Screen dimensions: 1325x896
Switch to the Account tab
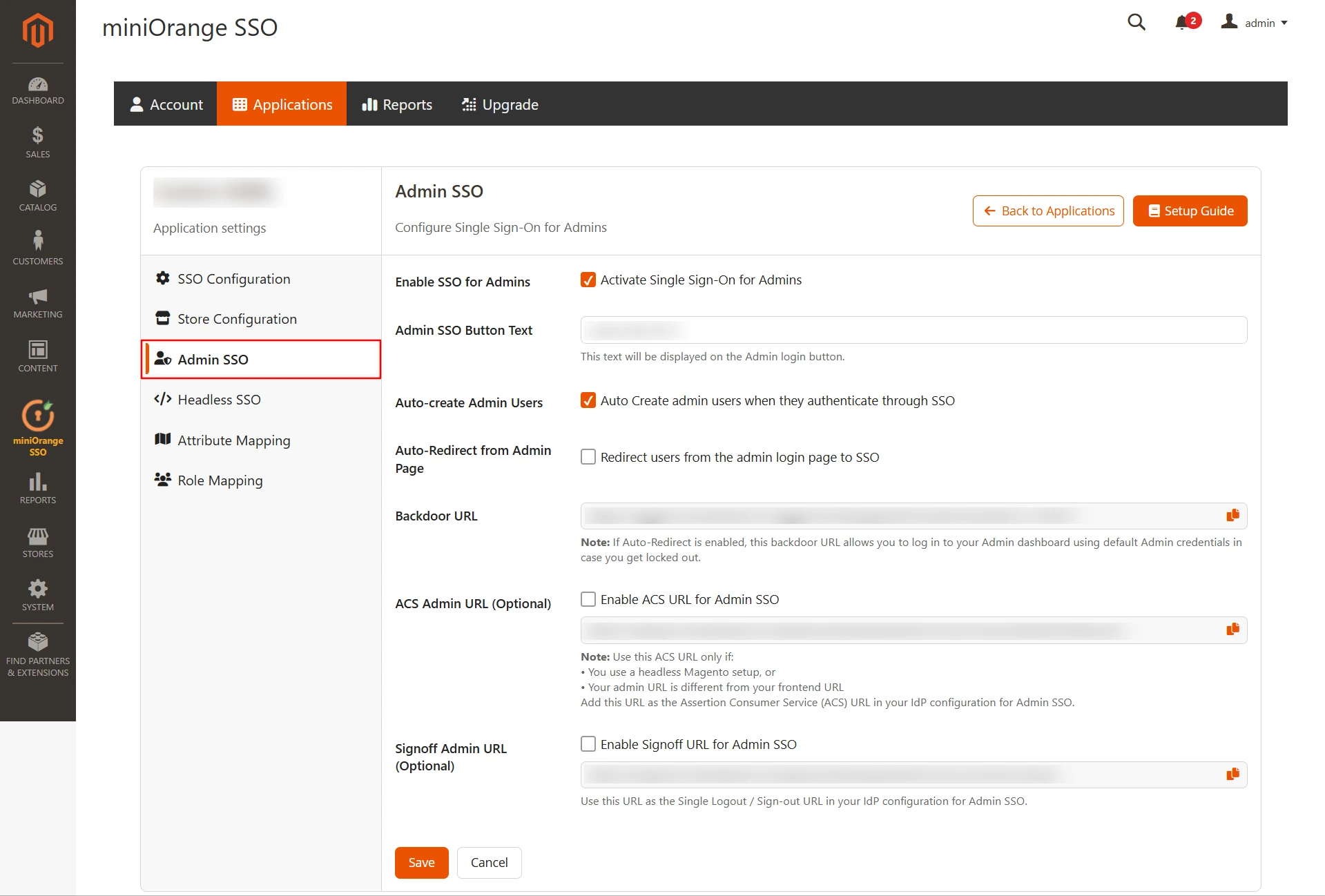[x=166, y=104]
